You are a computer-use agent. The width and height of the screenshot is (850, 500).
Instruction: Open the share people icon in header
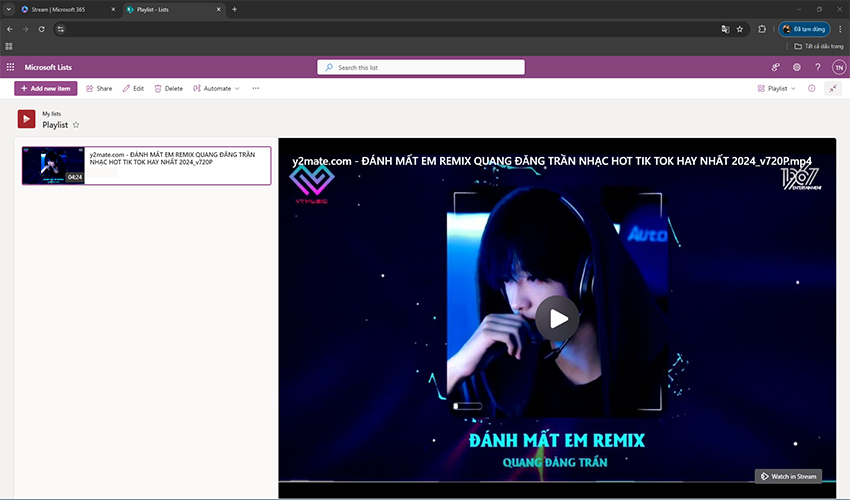pos(775,67)
